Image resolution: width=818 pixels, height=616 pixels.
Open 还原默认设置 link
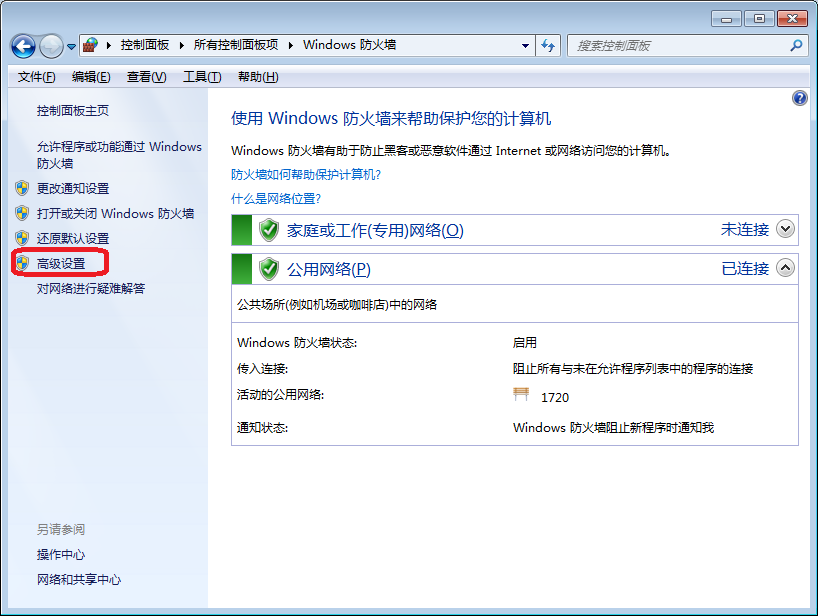[x=73, y=238]
